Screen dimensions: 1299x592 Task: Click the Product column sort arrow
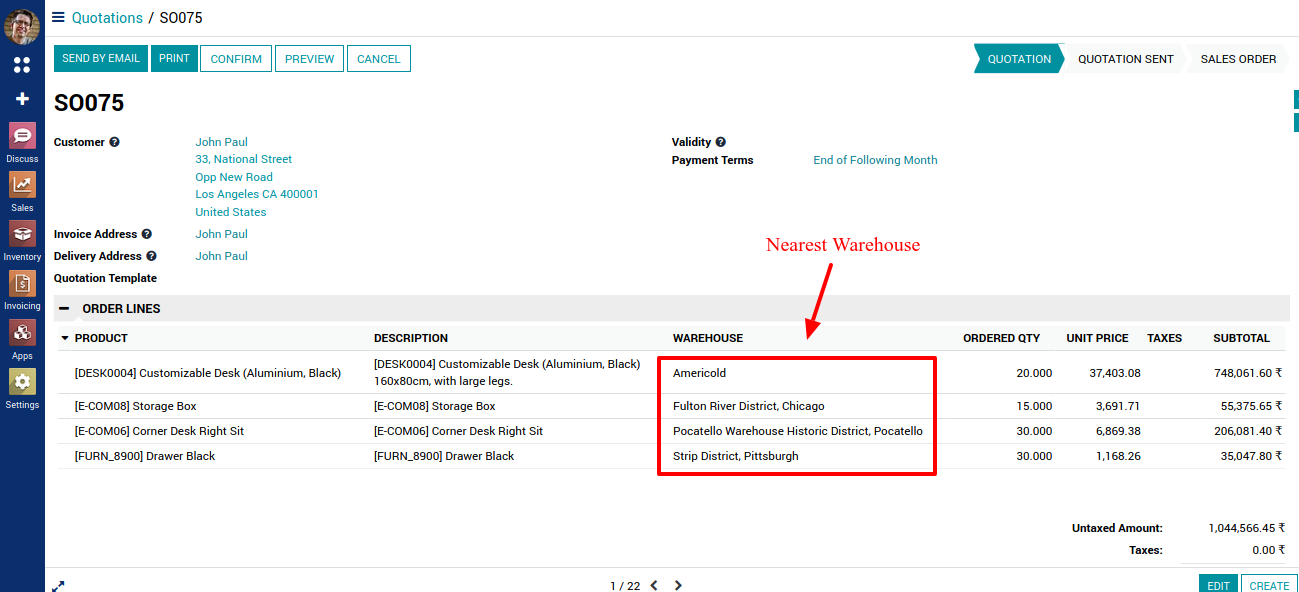click(66, 338)
